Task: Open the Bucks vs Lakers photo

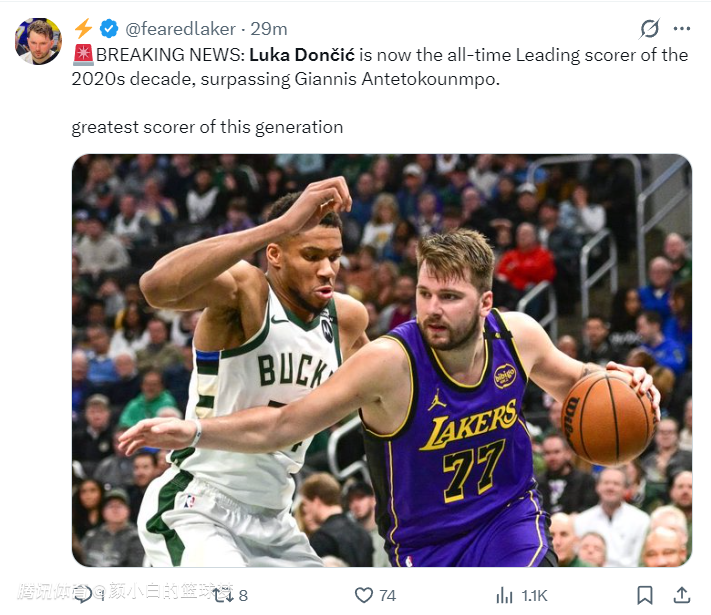Action: pos(381,360)
